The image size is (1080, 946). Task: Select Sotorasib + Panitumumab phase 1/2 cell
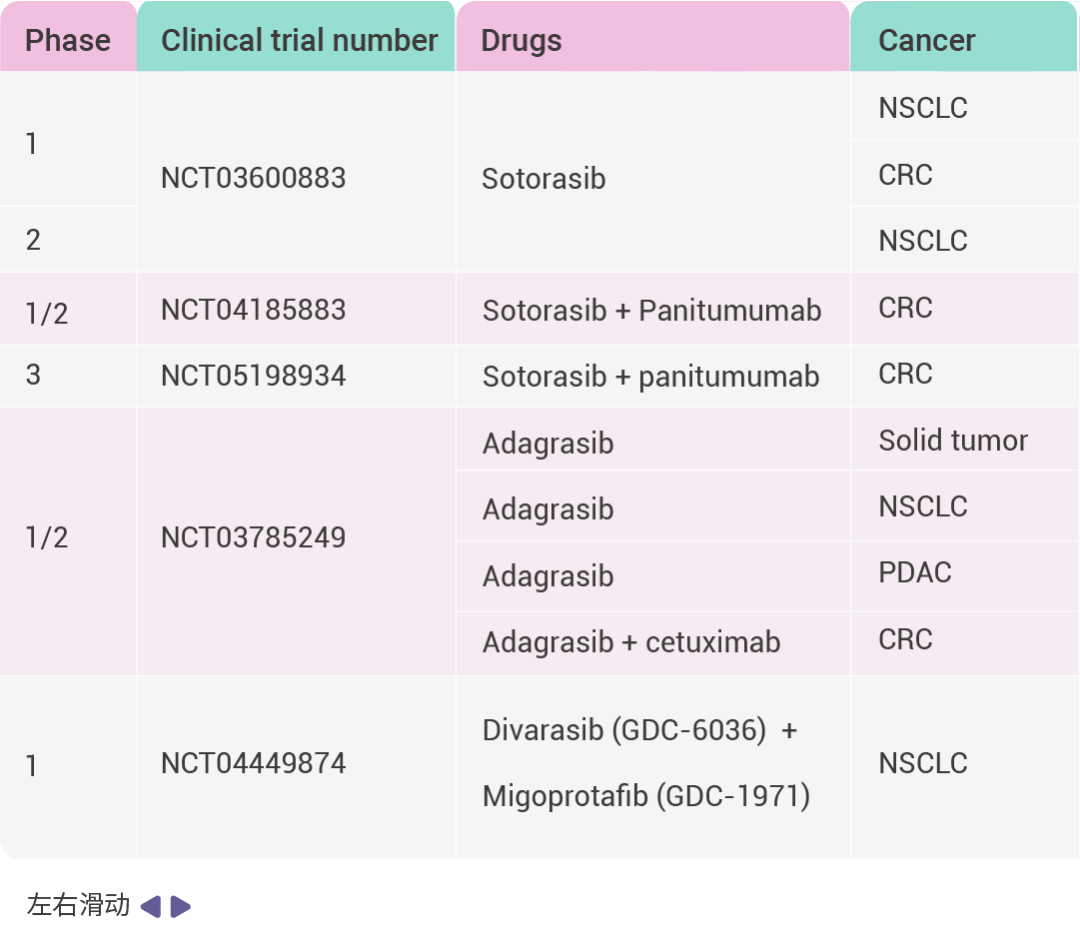tap(651, 310)
